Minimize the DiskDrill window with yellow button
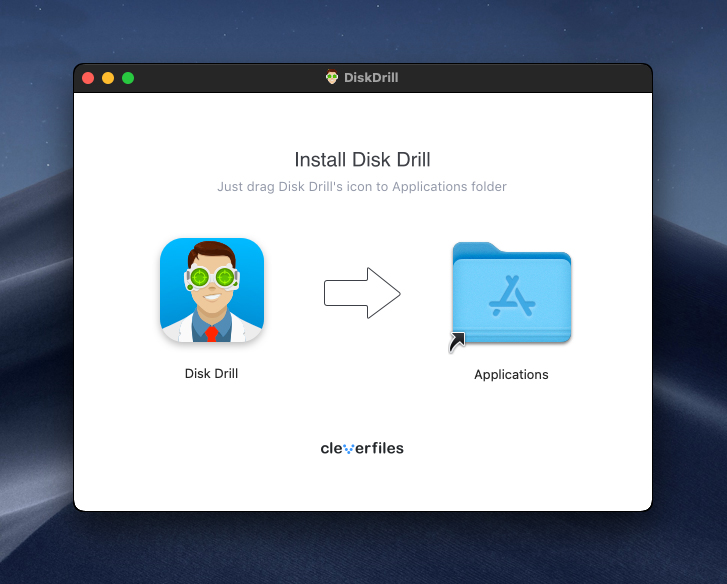727x584 pixels. 108,78
